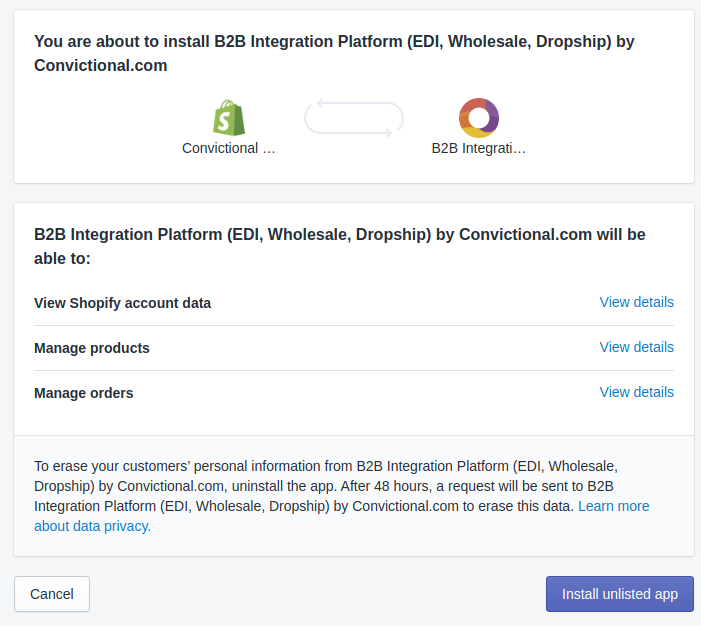Click the 'Manage orders' permission label
Image resolution: width=701 pixels, height=626 pixels.
tap(84, 393)
